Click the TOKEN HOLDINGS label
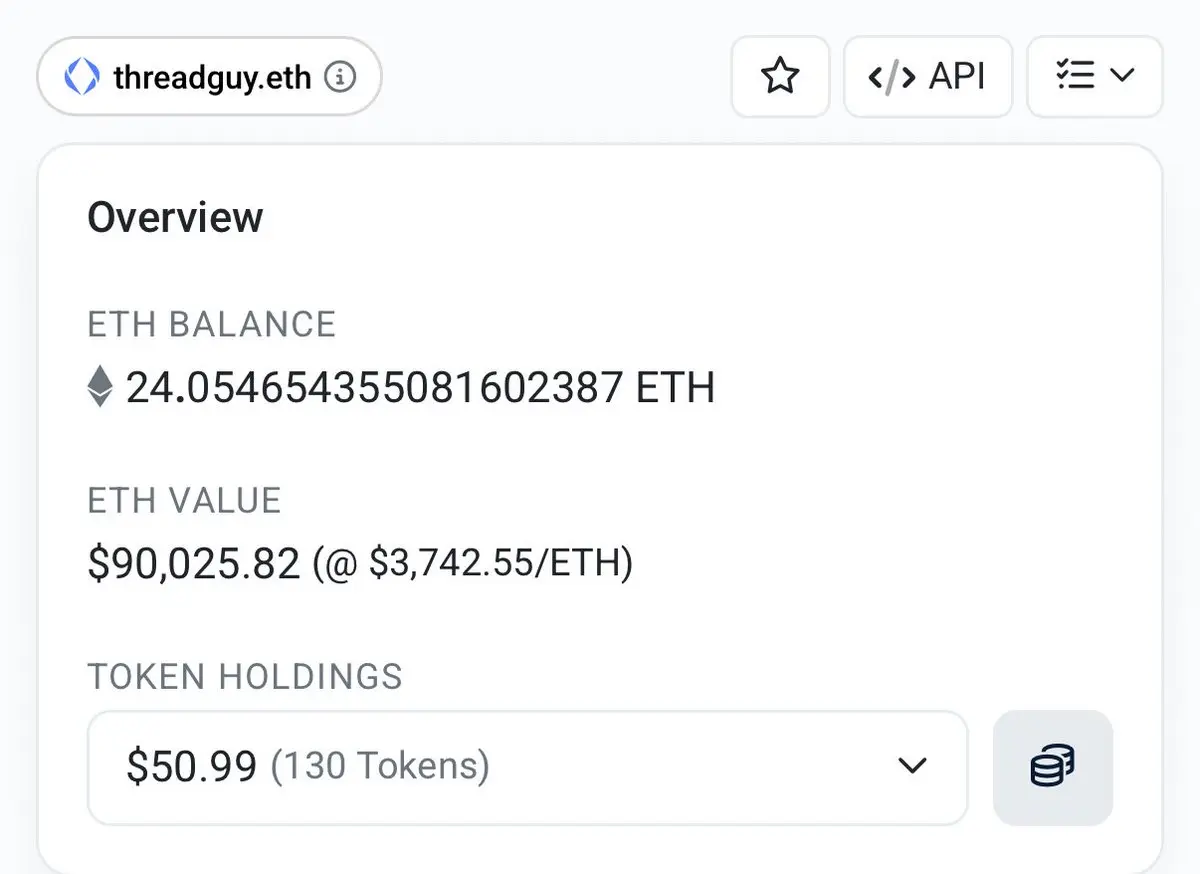Screen dimensions: 1200x874 click(x=245, y=677)
